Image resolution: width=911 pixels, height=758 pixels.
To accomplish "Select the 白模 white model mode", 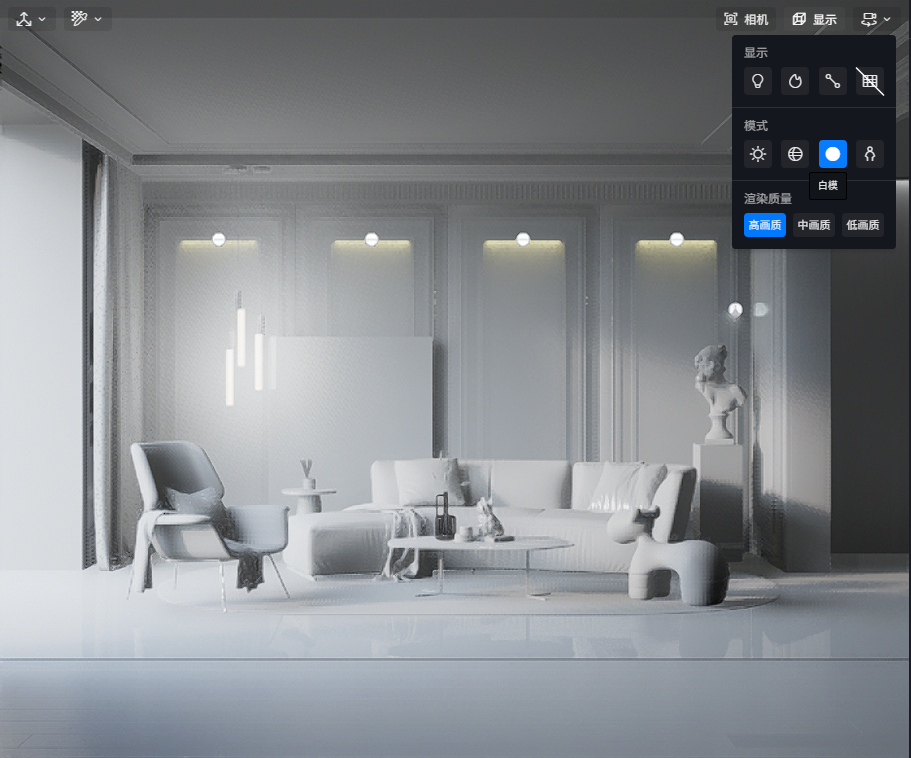I will 833,154.
